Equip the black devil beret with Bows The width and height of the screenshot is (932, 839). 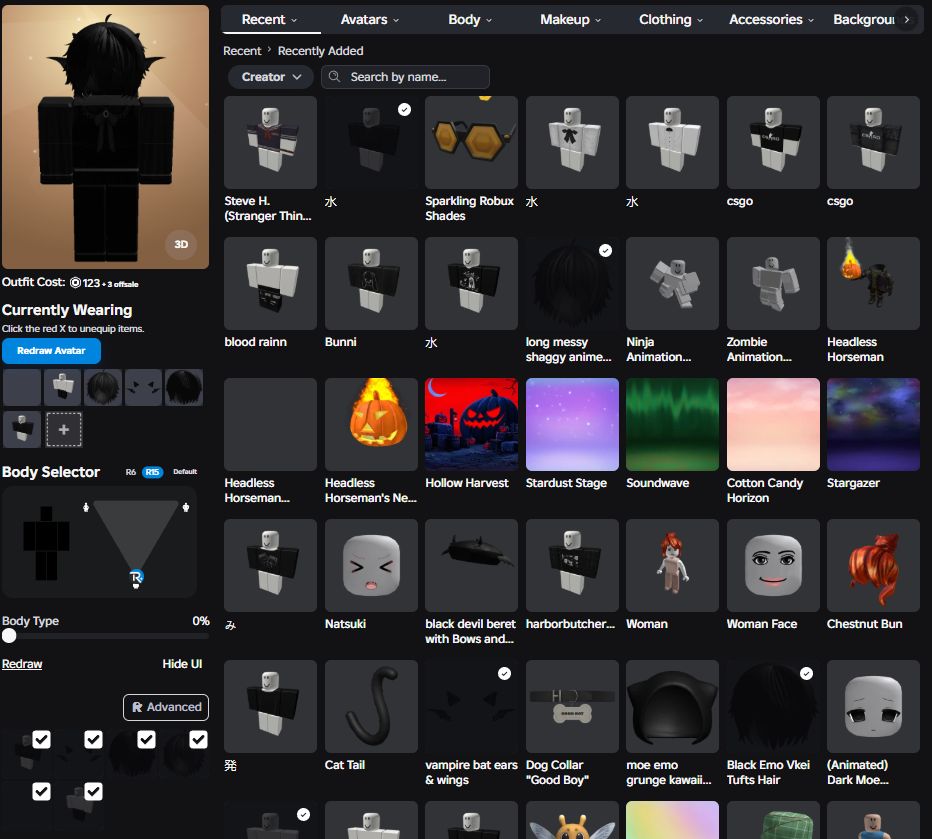[471, 565]
